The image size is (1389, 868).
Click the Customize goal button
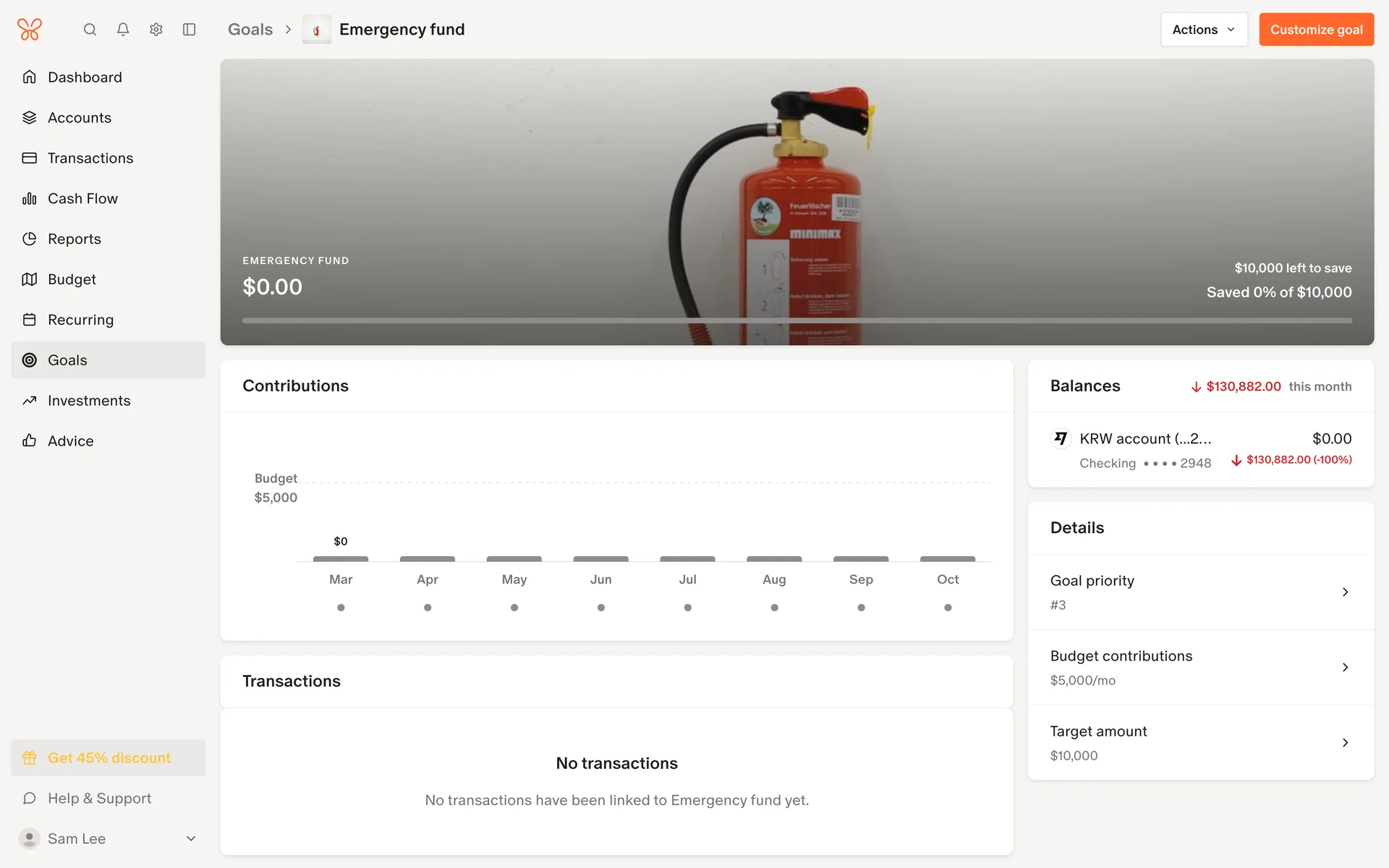click(x=1315, y=30)
